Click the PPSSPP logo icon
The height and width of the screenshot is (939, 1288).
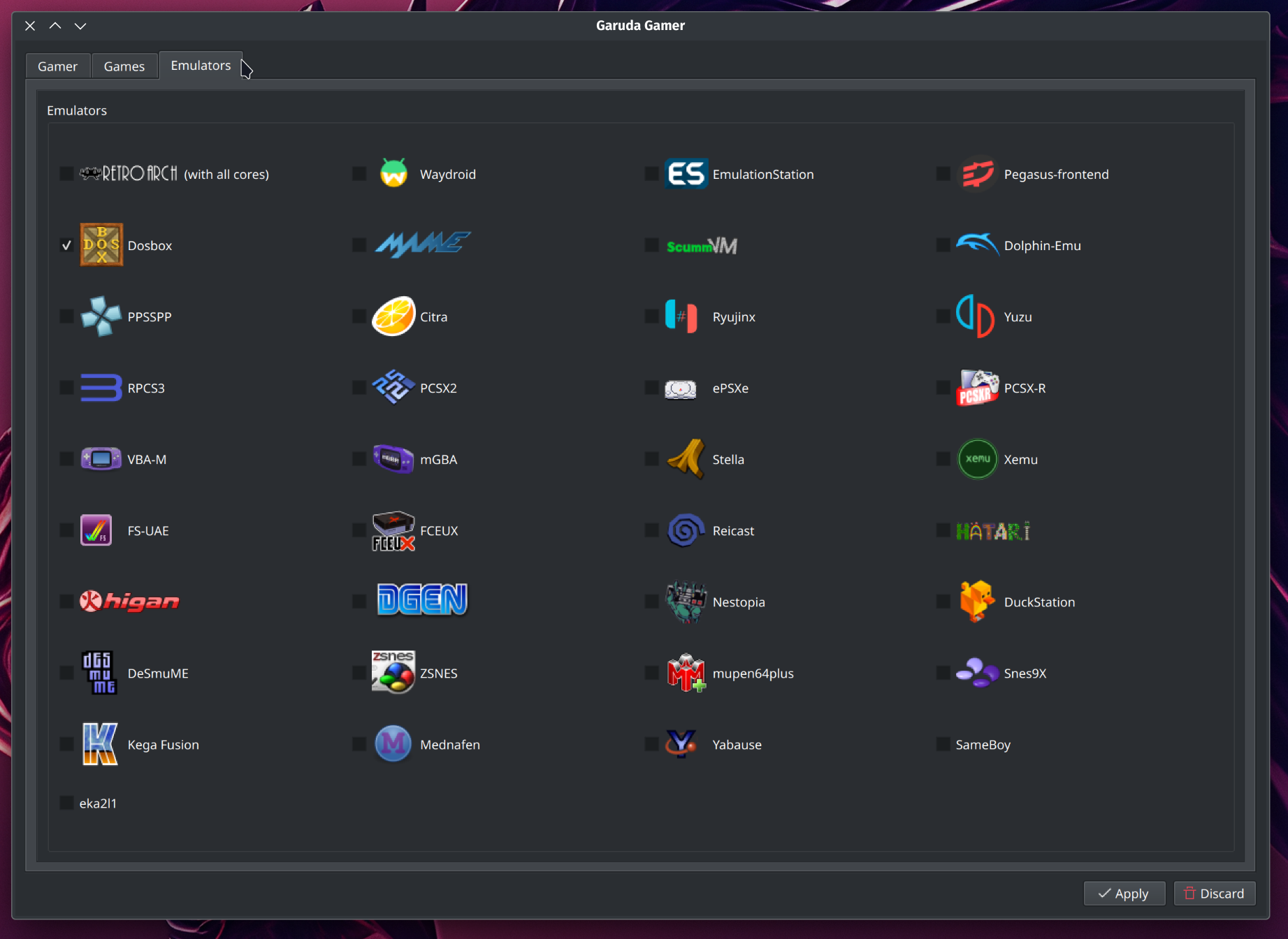[x=101, y=316]
